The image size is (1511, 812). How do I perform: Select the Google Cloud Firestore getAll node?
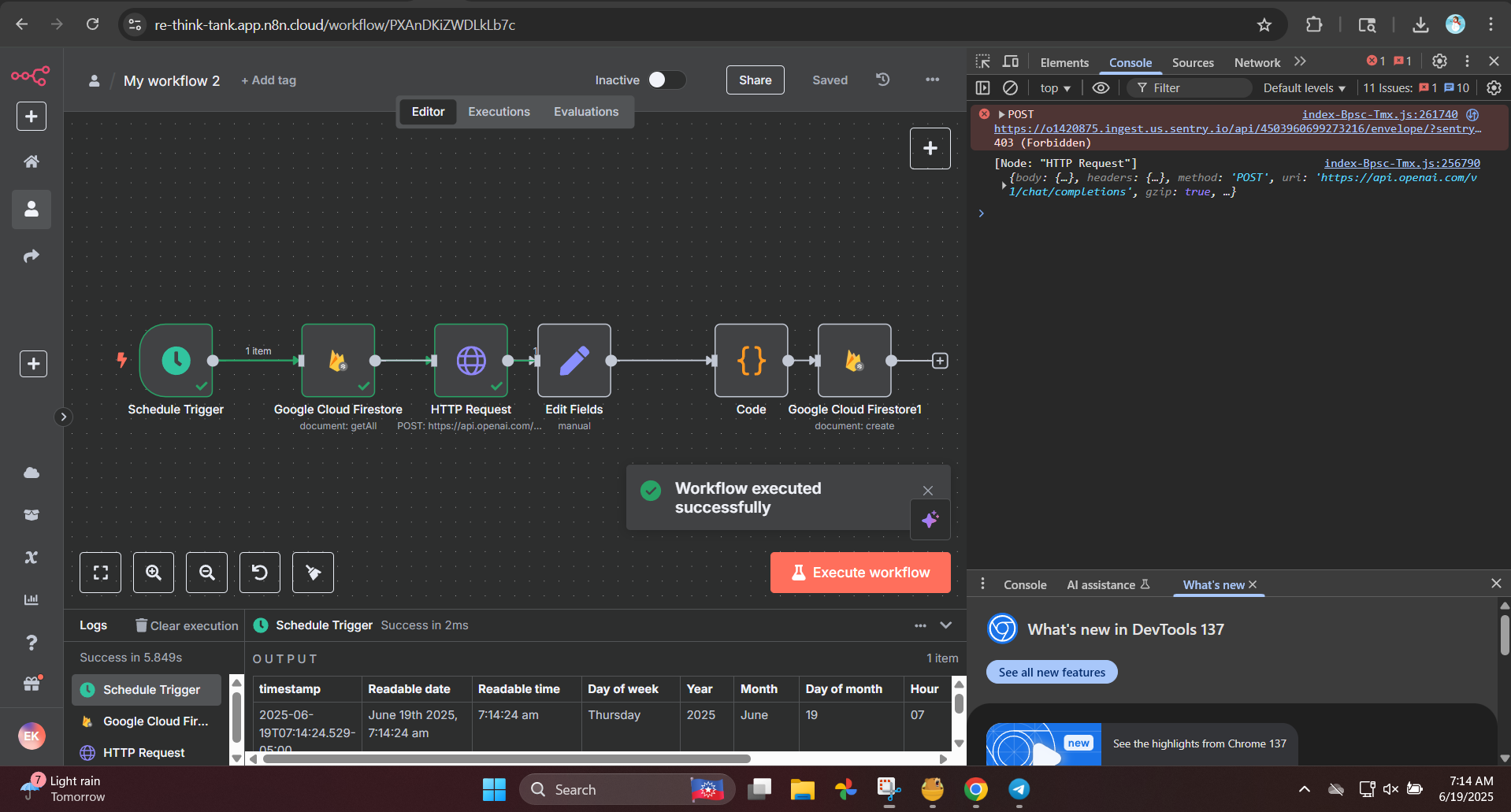[338, 360]
